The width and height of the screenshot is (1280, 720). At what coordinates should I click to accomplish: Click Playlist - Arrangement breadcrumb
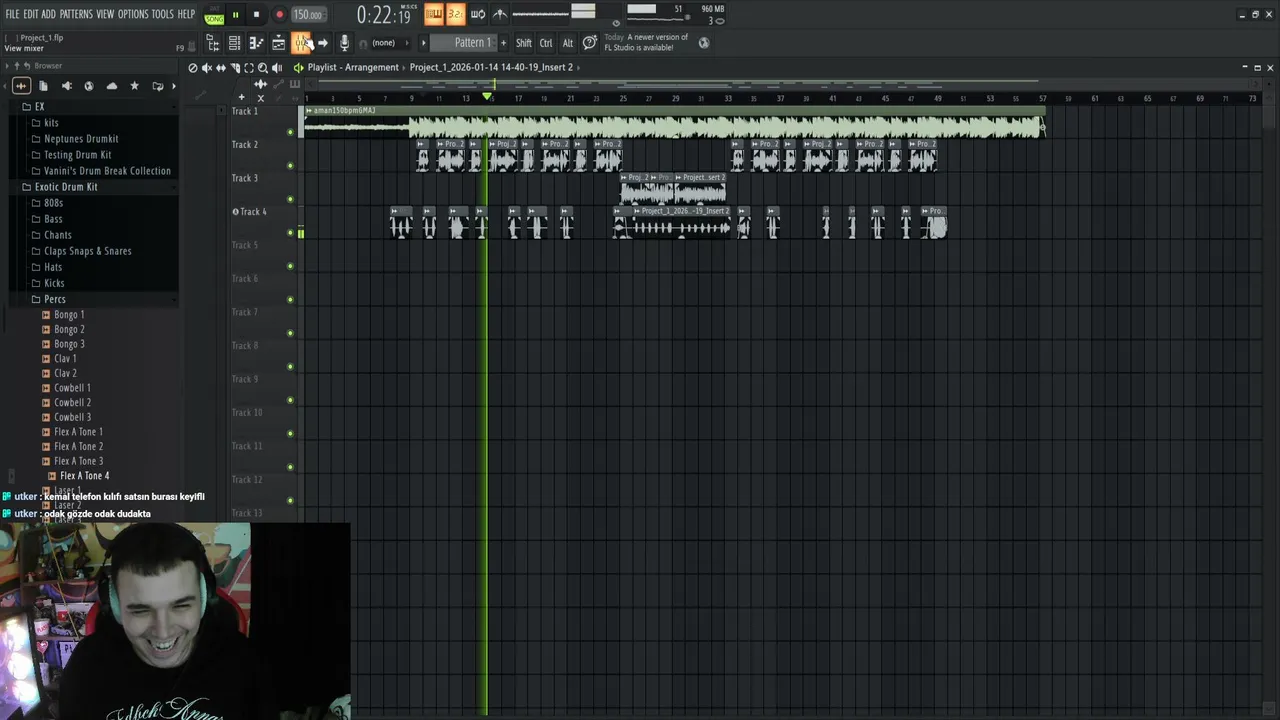coord(353,67)
